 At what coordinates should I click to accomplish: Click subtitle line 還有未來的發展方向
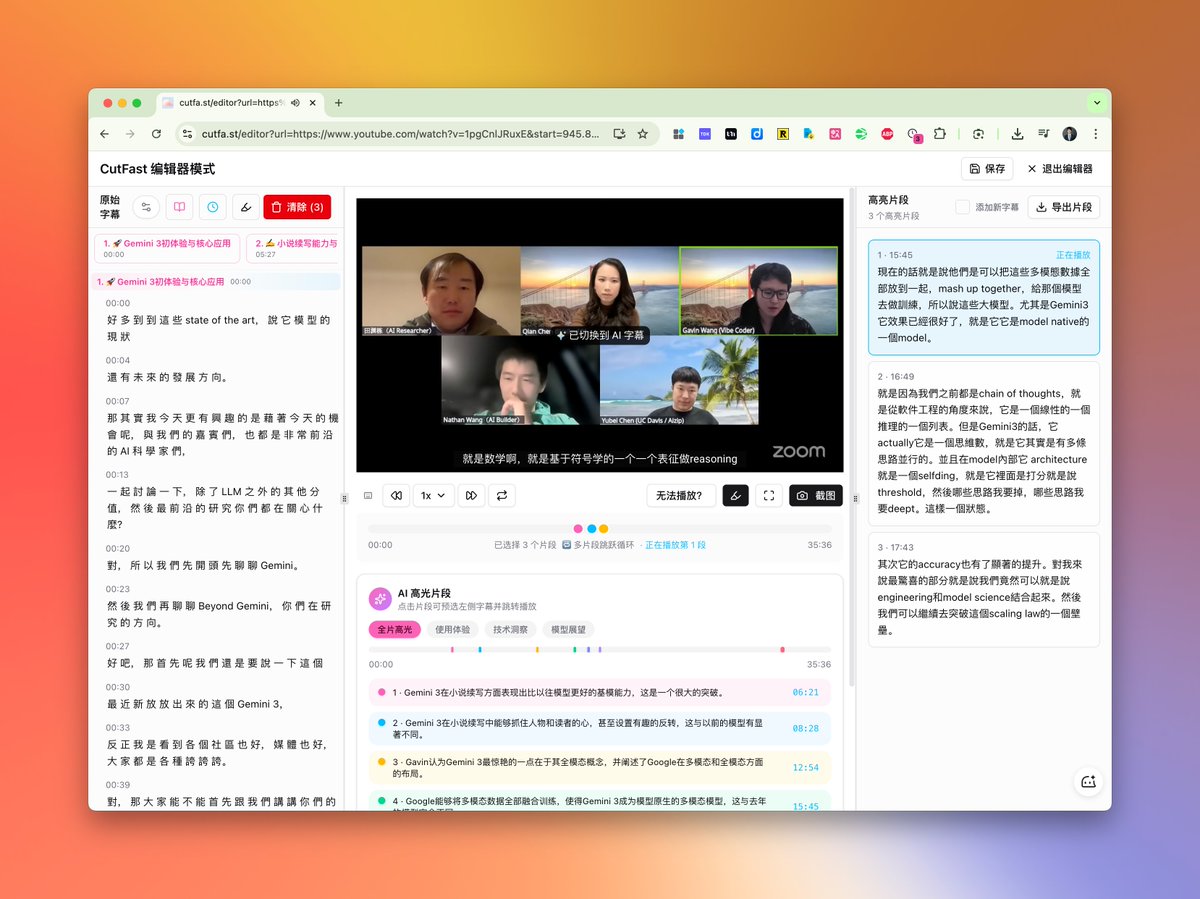coord(168,377)
